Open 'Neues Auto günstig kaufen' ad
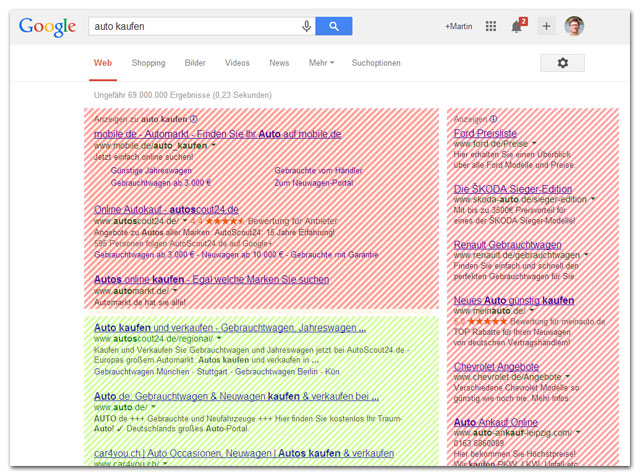Image resolution: width=640 pixels, height=476 pixels. pyautogui.click(x=514, y=300)
